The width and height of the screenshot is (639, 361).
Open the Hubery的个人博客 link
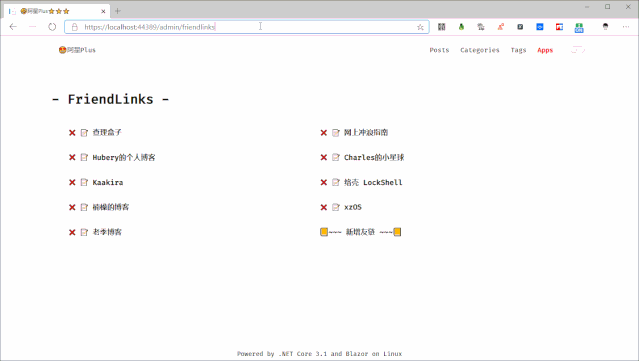click(x=124, y=158)
